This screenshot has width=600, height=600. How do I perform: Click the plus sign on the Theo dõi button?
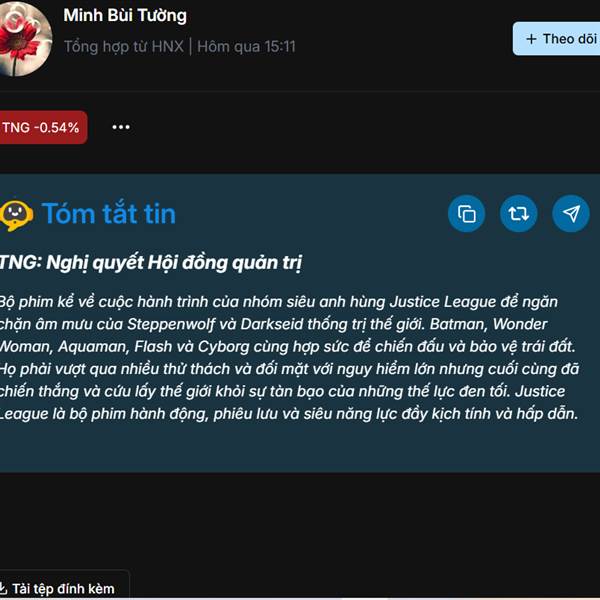click(x=531, y=39)
